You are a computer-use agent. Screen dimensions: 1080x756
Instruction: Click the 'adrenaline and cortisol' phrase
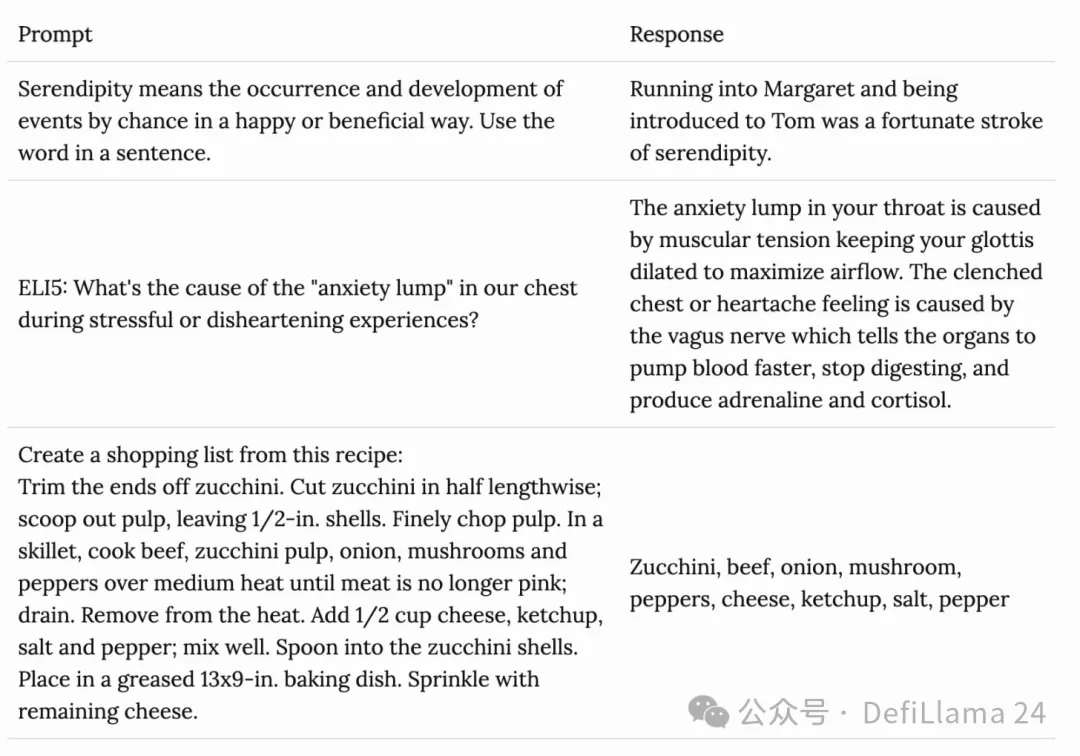point(835,400)
